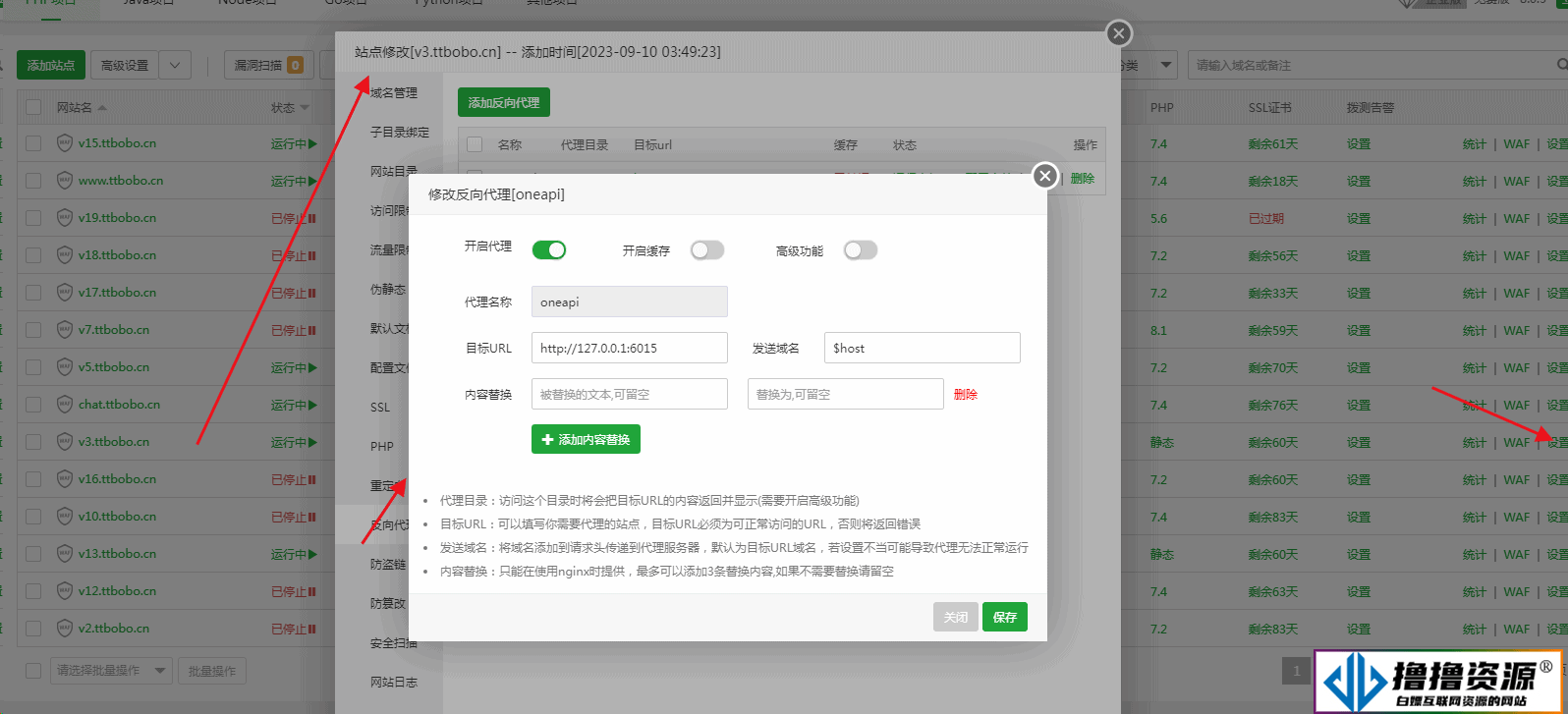Screen dimensions: 1568x714
Task: Check the select-all sites checkbox
Action: (x=33, y=107)
